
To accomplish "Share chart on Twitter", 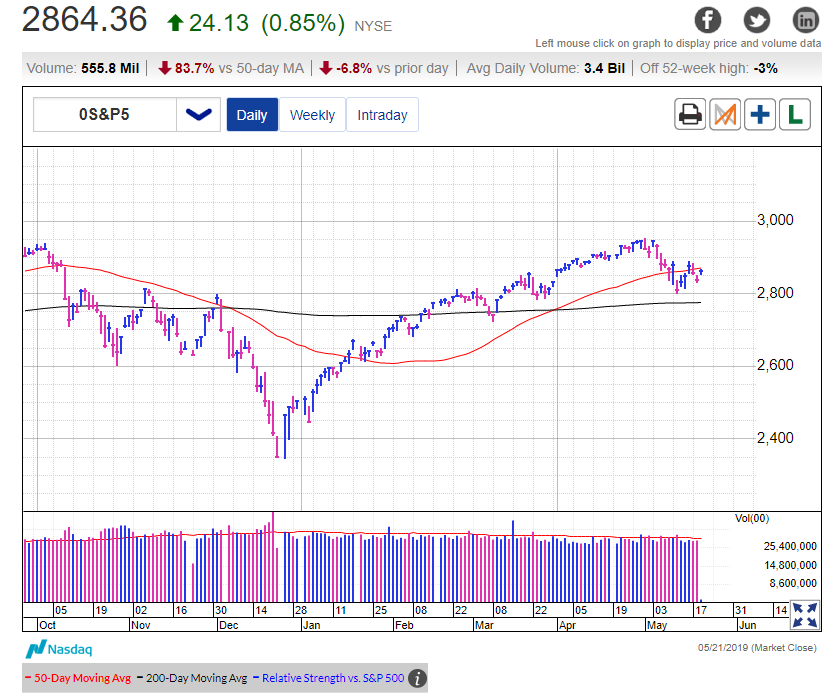I will 757,20.
